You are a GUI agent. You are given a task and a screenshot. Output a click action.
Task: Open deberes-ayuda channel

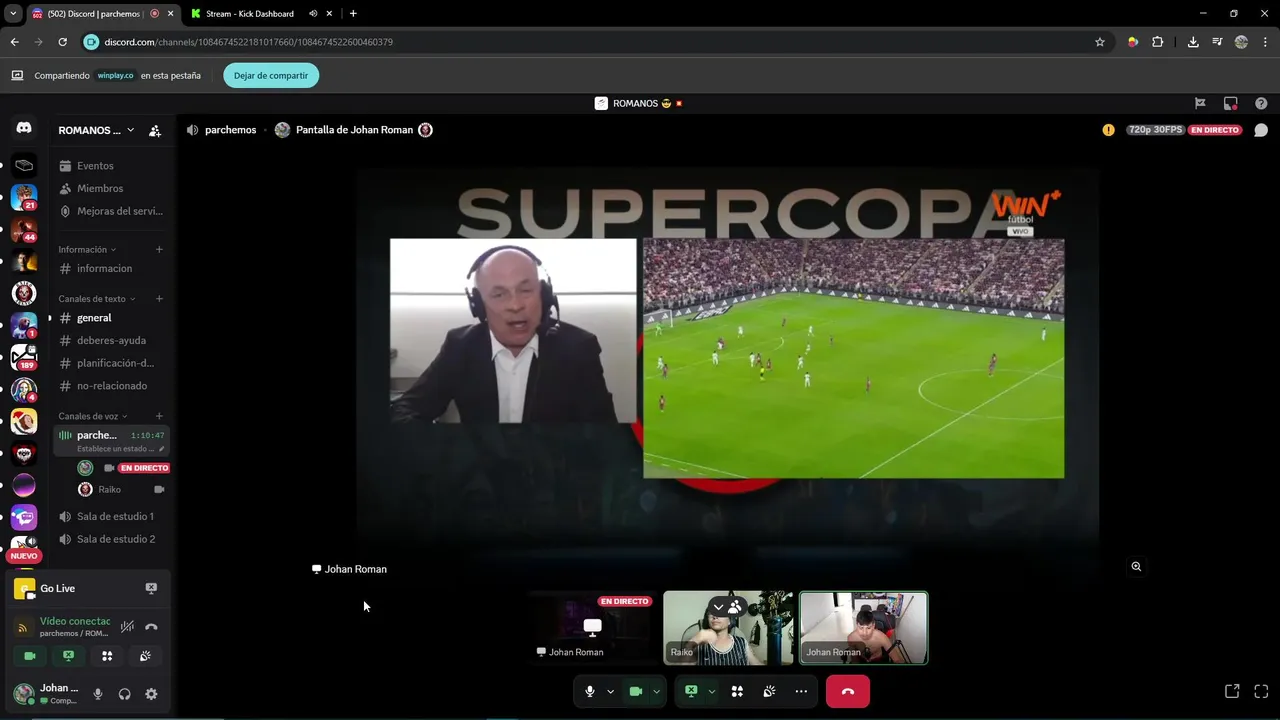coord(111,340)
